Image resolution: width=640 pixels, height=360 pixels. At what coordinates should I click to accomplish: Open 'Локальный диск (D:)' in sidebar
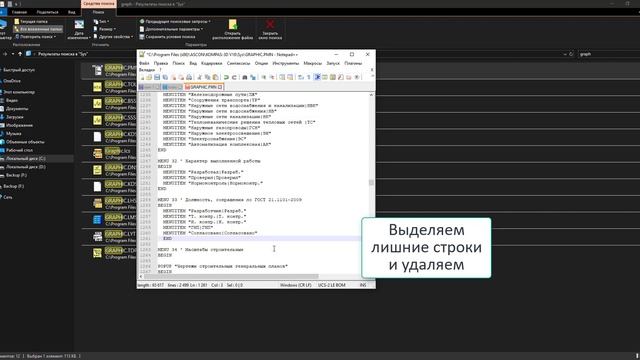pos(25,167)
